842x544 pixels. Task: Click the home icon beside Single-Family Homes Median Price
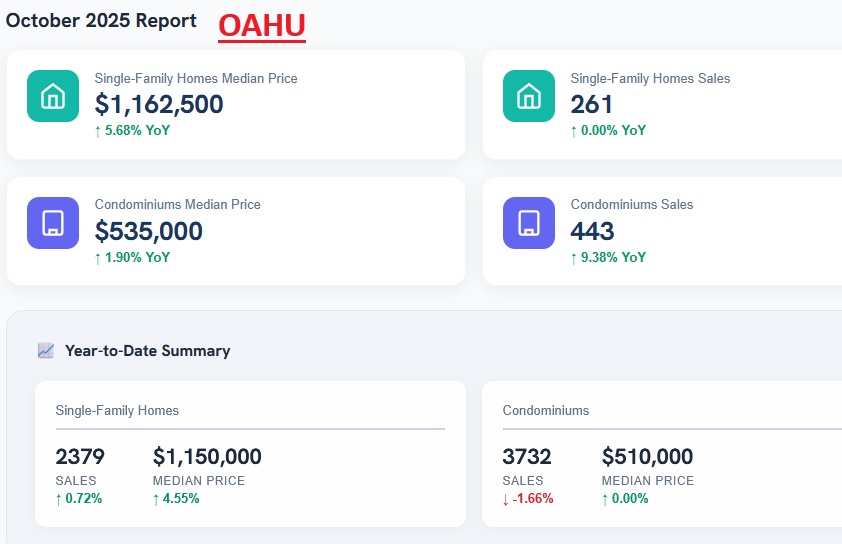click(x=52, y=96)
